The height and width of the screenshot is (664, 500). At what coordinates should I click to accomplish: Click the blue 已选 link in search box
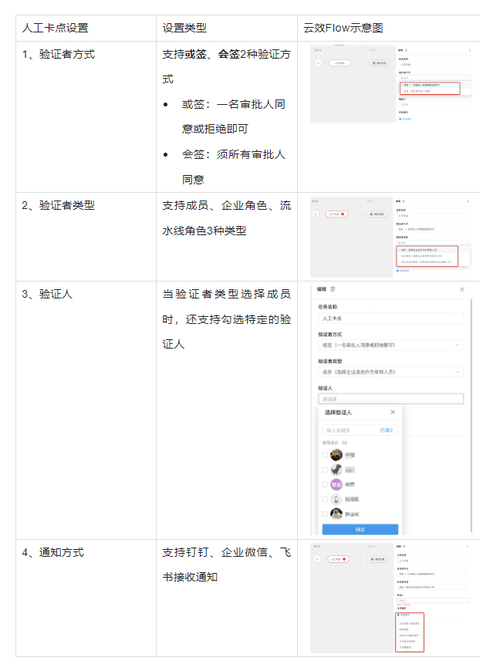(386, 430)
